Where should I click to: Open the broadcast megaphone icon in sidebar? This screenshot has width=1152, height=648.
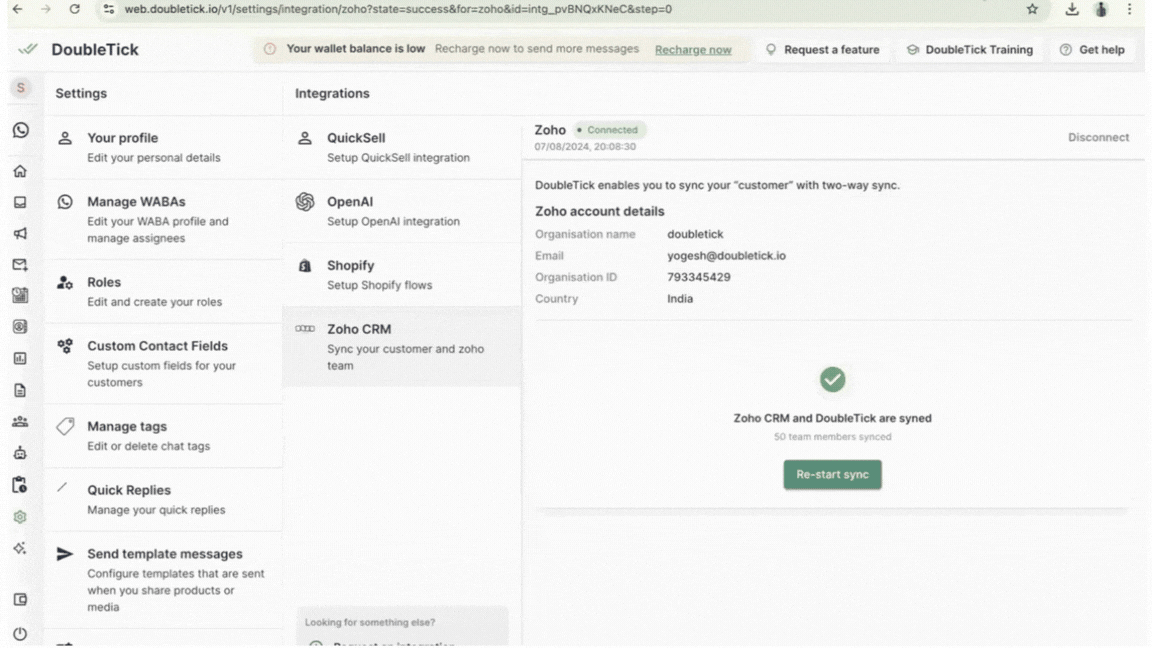20,233
